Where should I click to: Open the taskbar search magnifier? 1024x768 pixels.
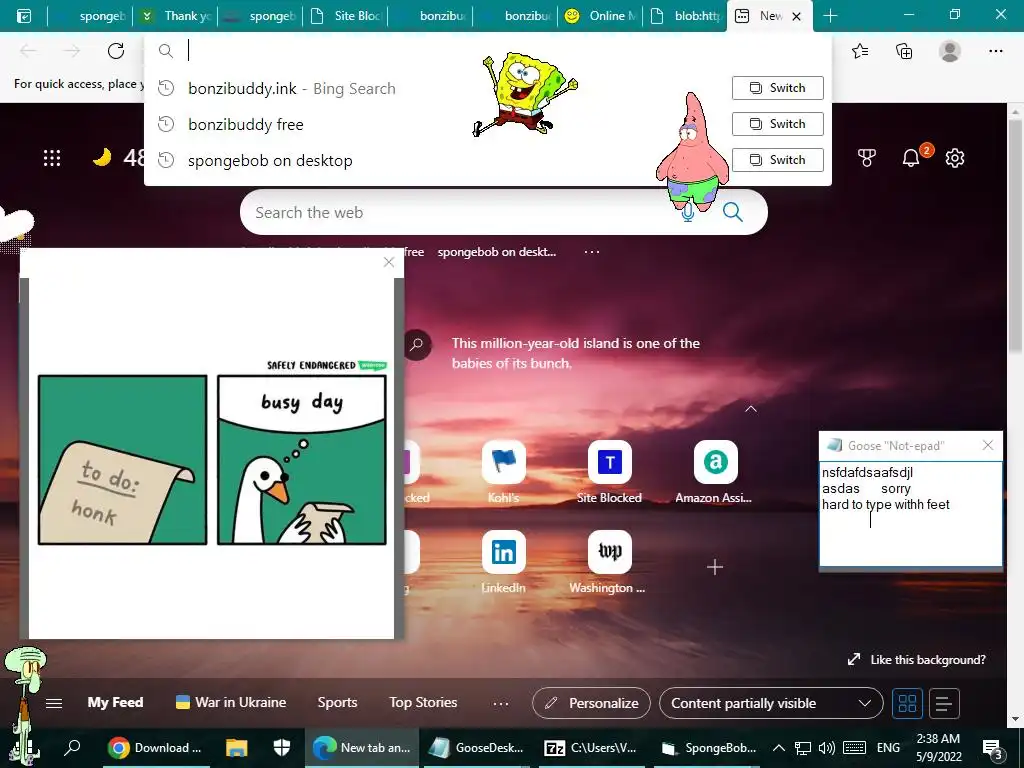click(72, 748)
